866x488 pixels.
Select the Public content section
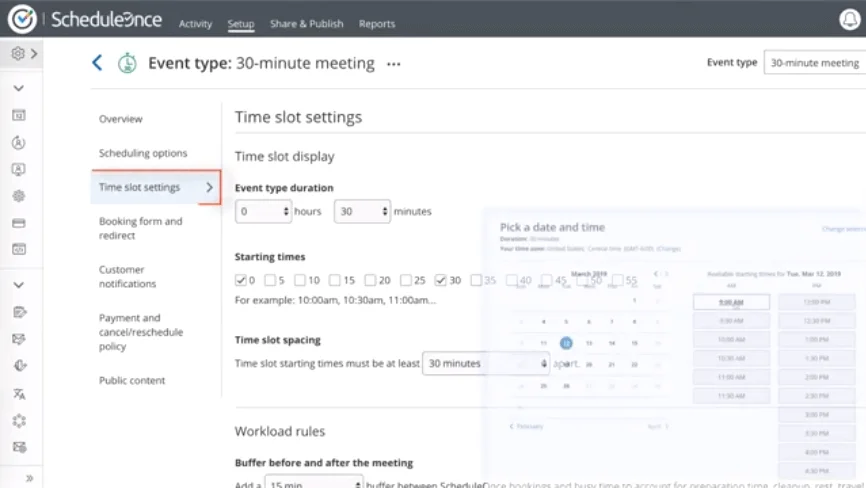[x=132, y=380]
